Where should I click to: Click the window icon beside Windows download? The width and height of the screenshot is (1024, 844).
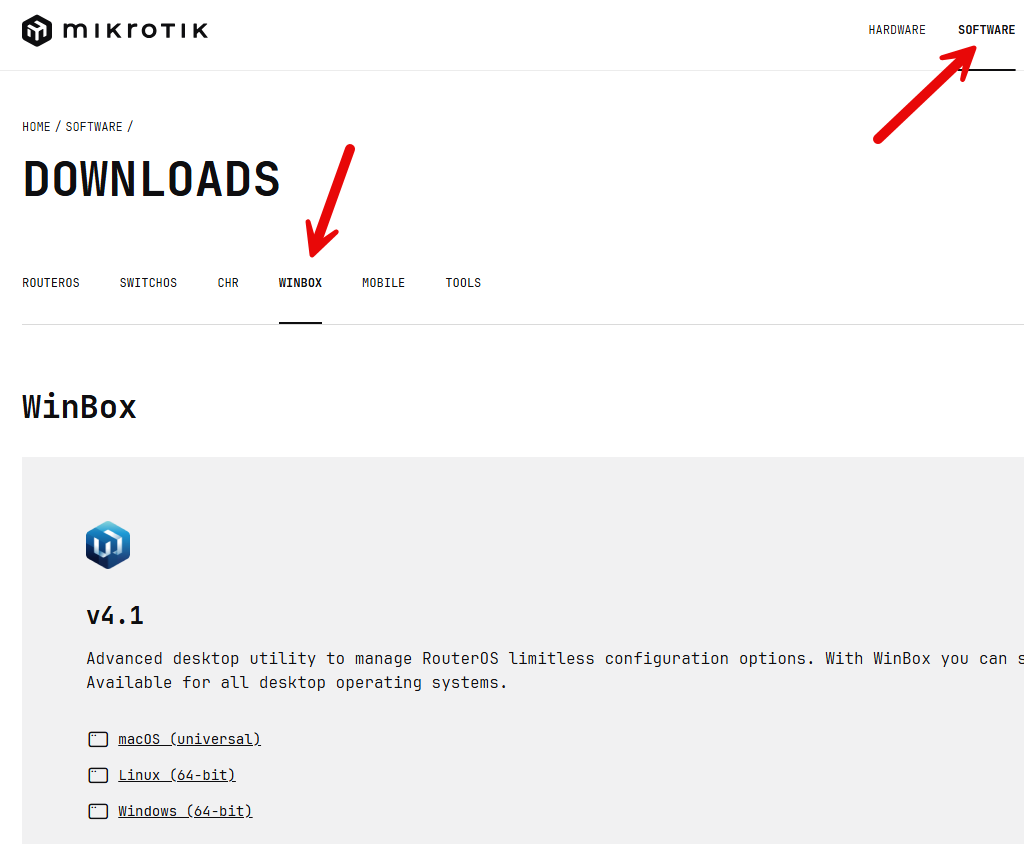click(98, 812)
